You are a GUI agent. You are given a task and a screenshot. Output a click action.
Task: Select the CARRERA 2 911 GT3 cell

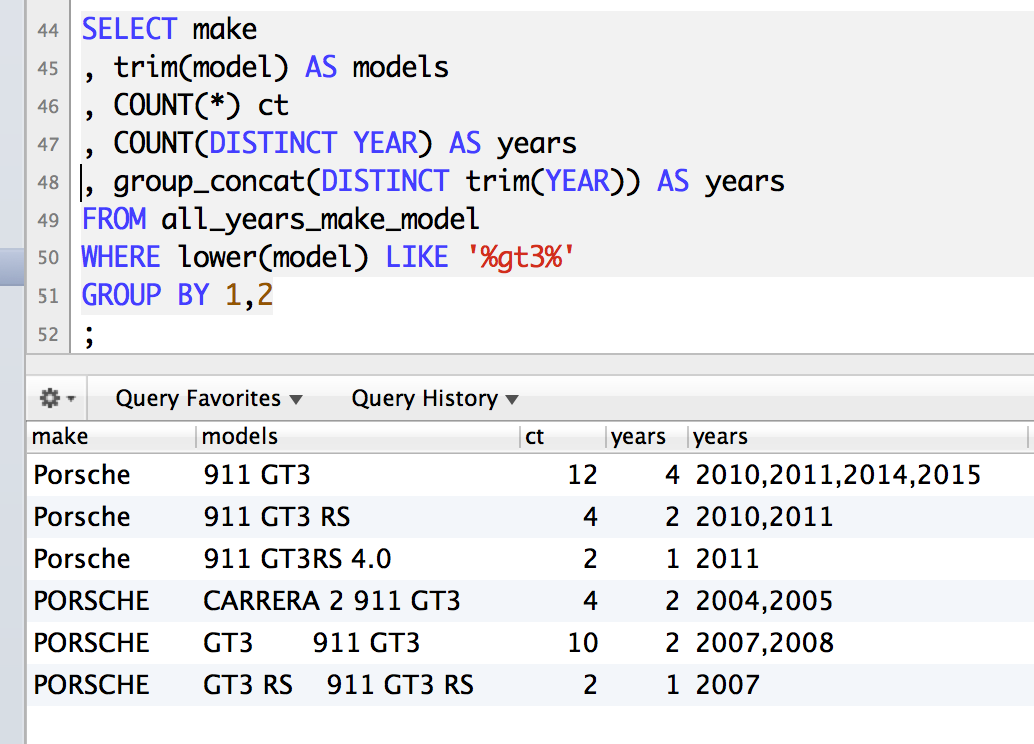[332, 601]
